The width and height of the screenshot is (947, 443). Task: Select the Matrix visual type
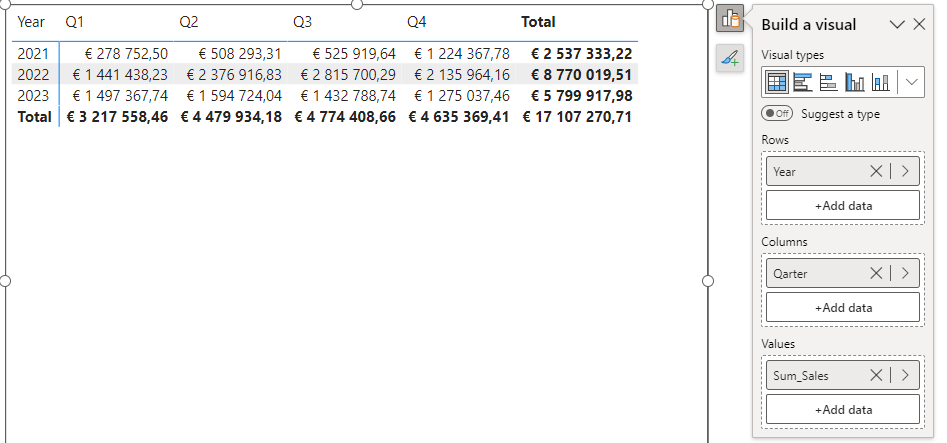click(777, 82)
